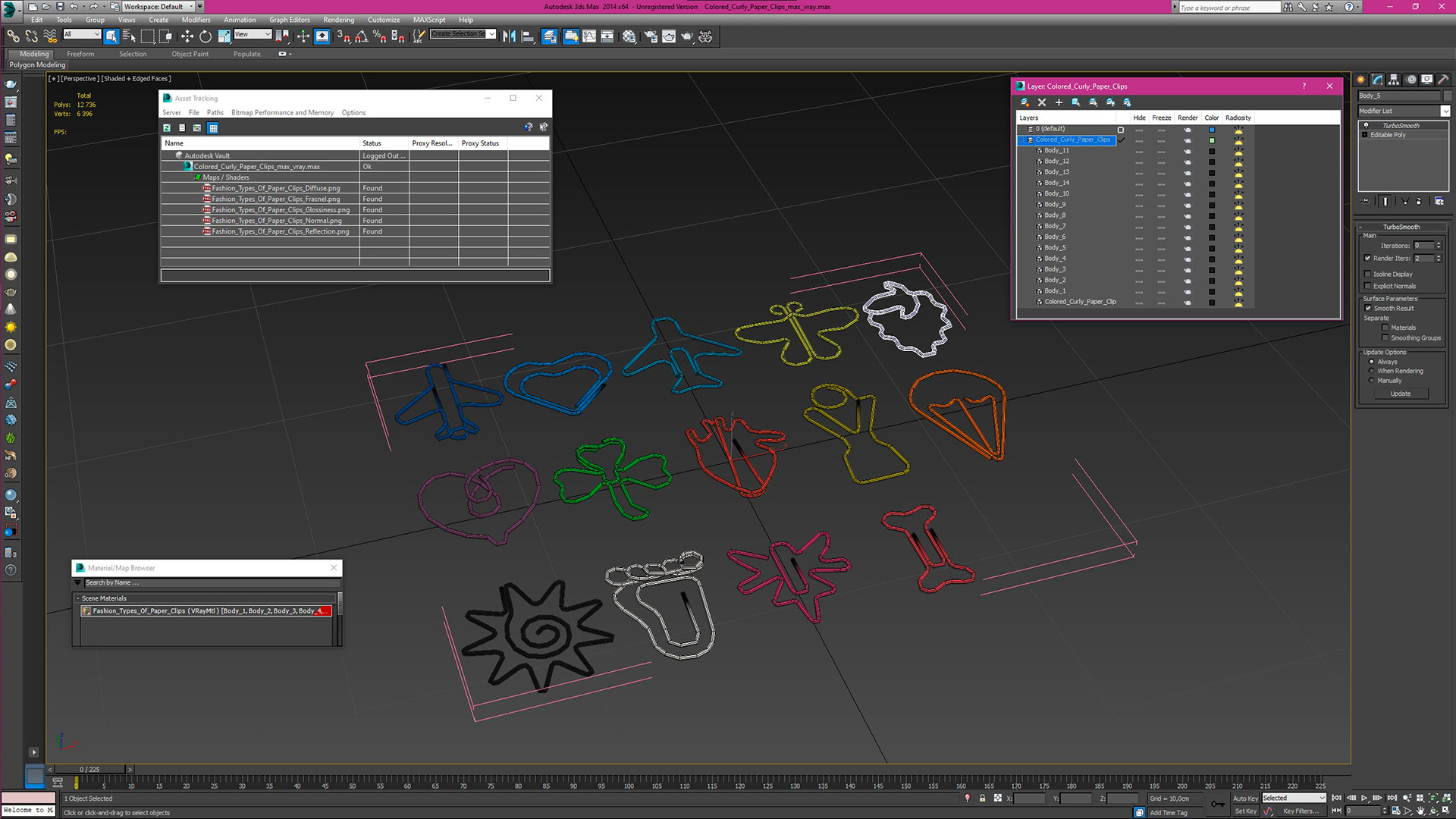The height and width of the screenshot is (819, 1456).
Task: Select the Link tool in main toolbar
Action: pyautogui.click(x=13, y=36)
